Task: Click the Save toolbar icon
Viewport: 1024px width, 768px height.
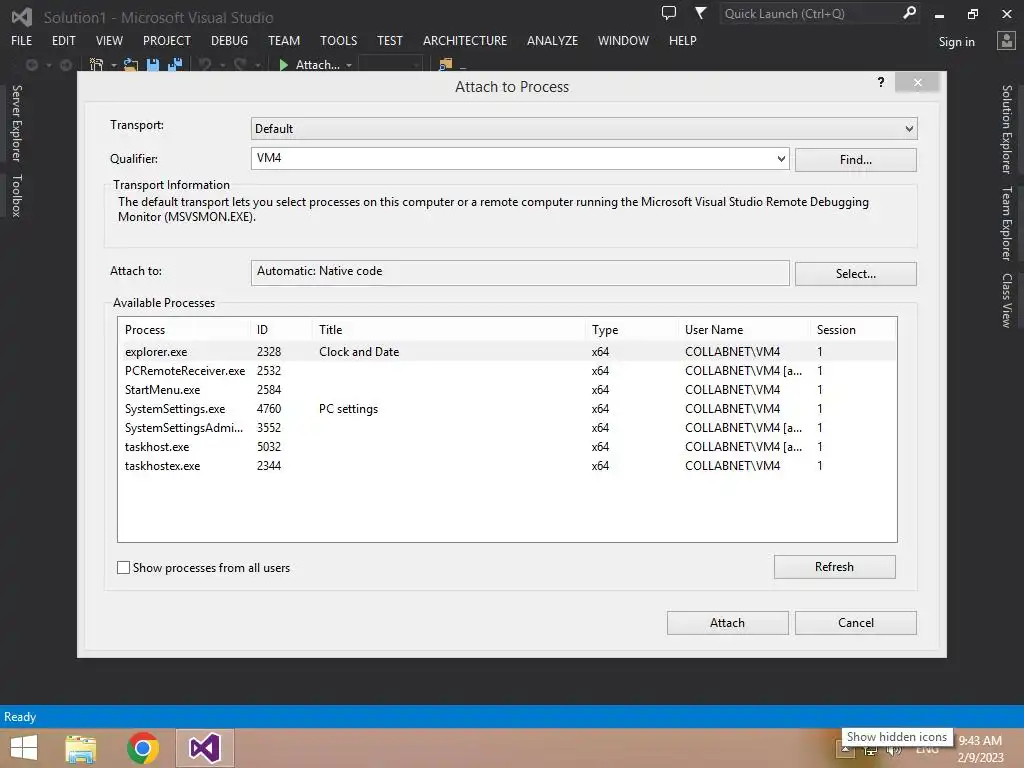Action: [153, 65]
